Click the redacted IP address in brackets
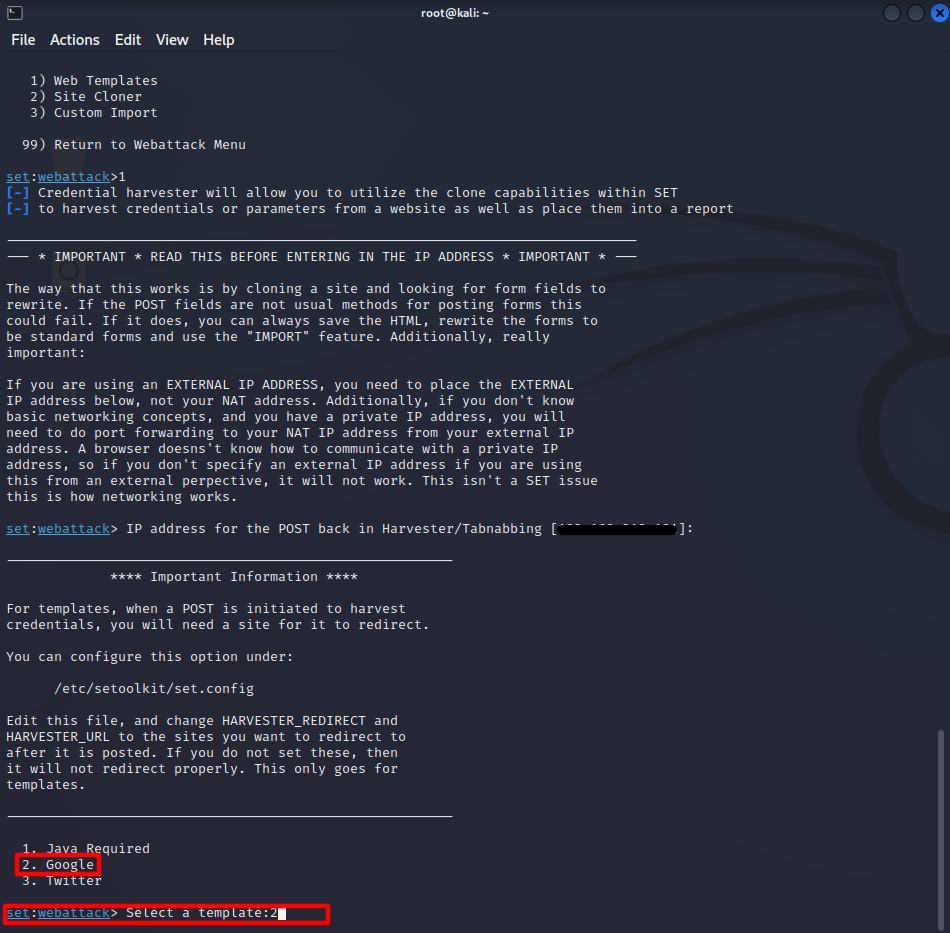950x933 pixels. click(x=617, y=529)
